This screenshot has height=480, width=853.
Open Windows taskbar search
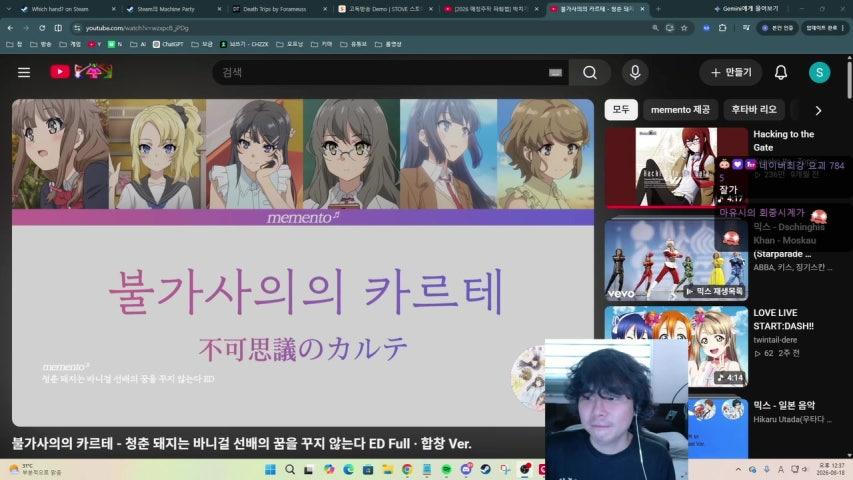click(x=290, y=469)
